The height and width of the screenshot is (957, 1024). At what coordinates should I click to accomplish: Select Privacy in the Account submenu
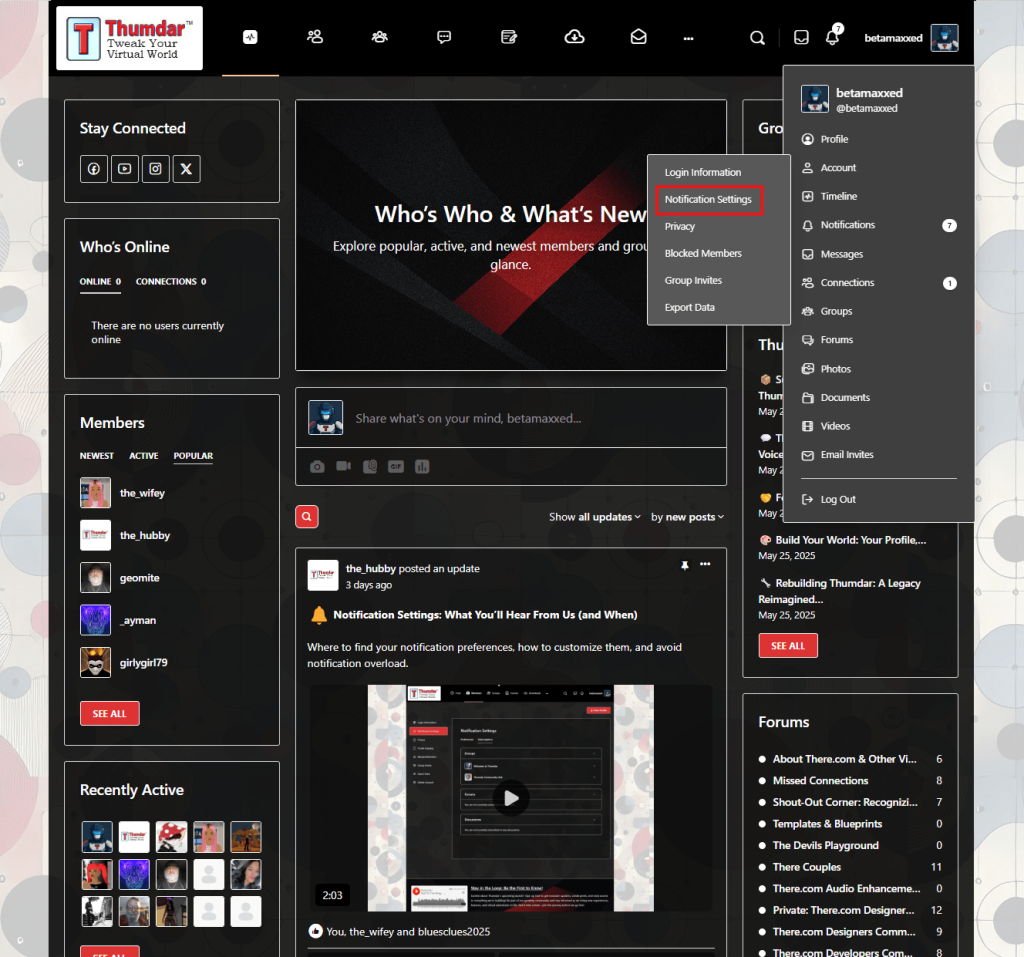point(680,227)
